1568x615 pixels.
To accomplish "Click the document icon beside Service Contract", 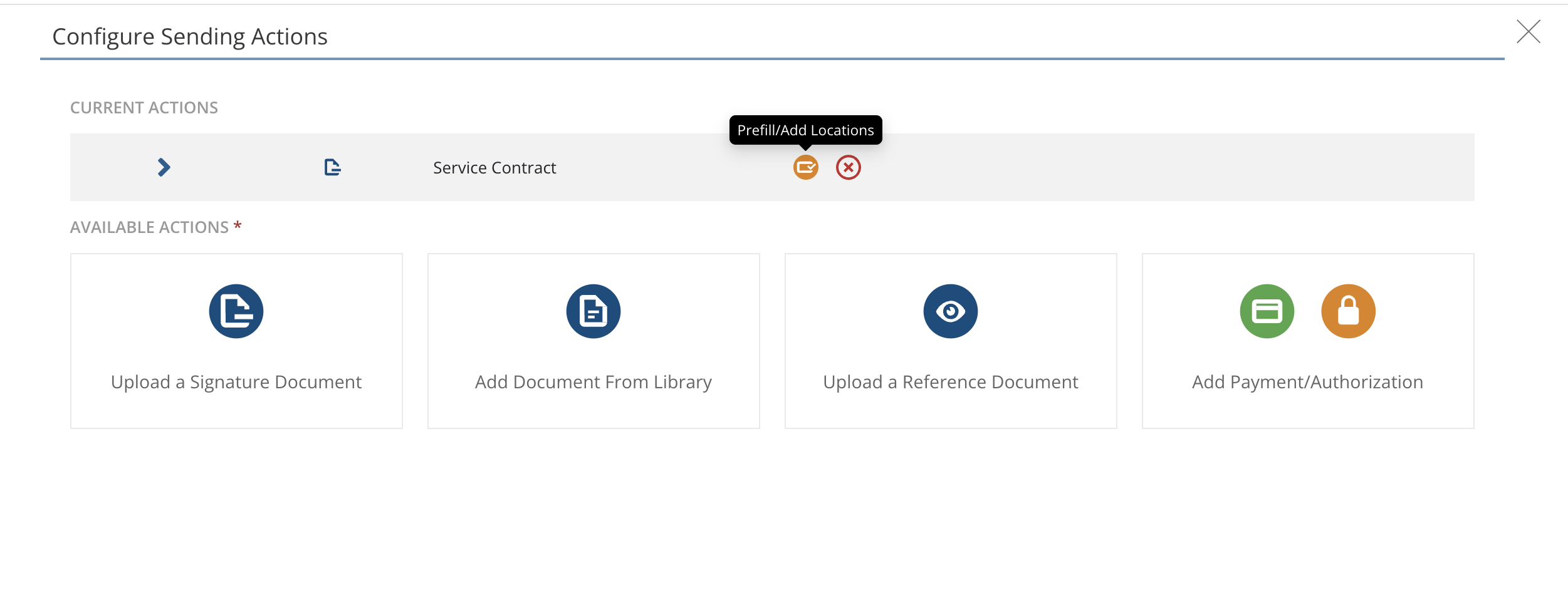I will 332,167.
